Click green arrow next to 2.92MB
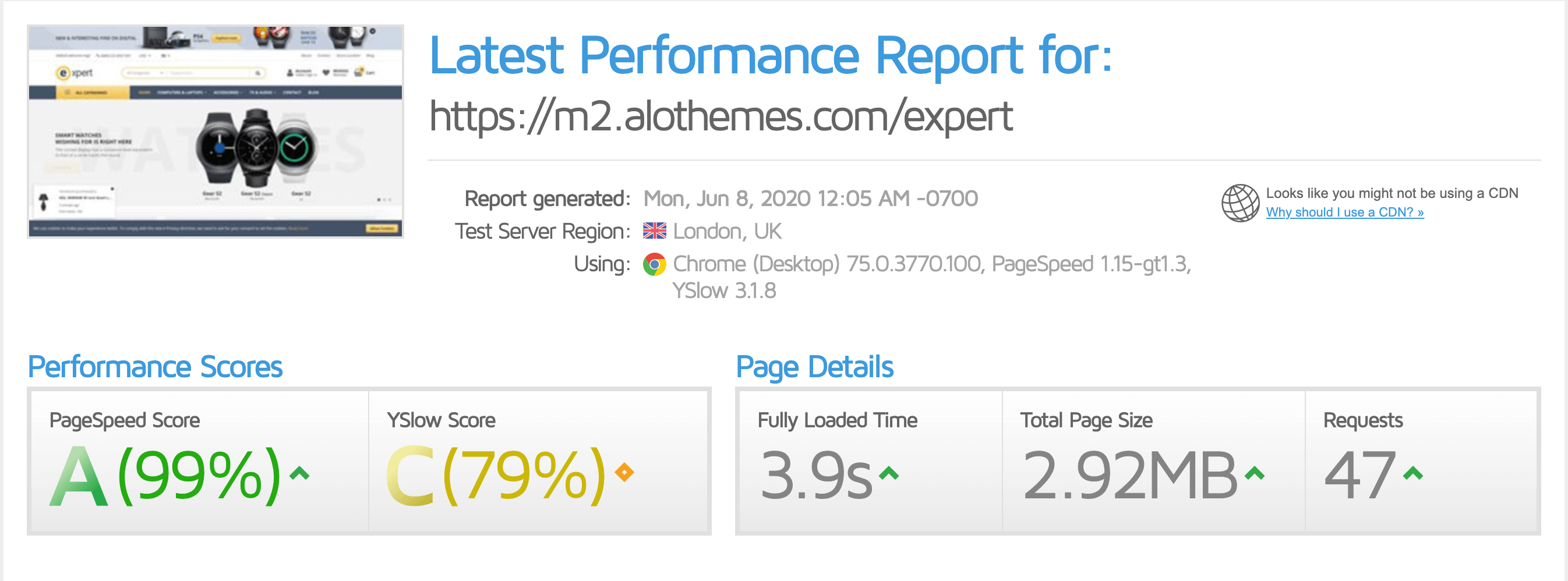Image resolution: width=1568 pixels, height=581 pixels. (1255, 473)
